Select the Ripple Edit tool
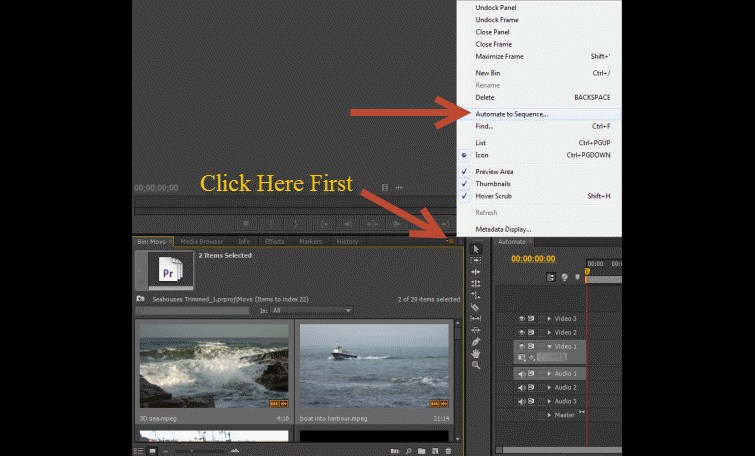755x456 pixels. 476,272
